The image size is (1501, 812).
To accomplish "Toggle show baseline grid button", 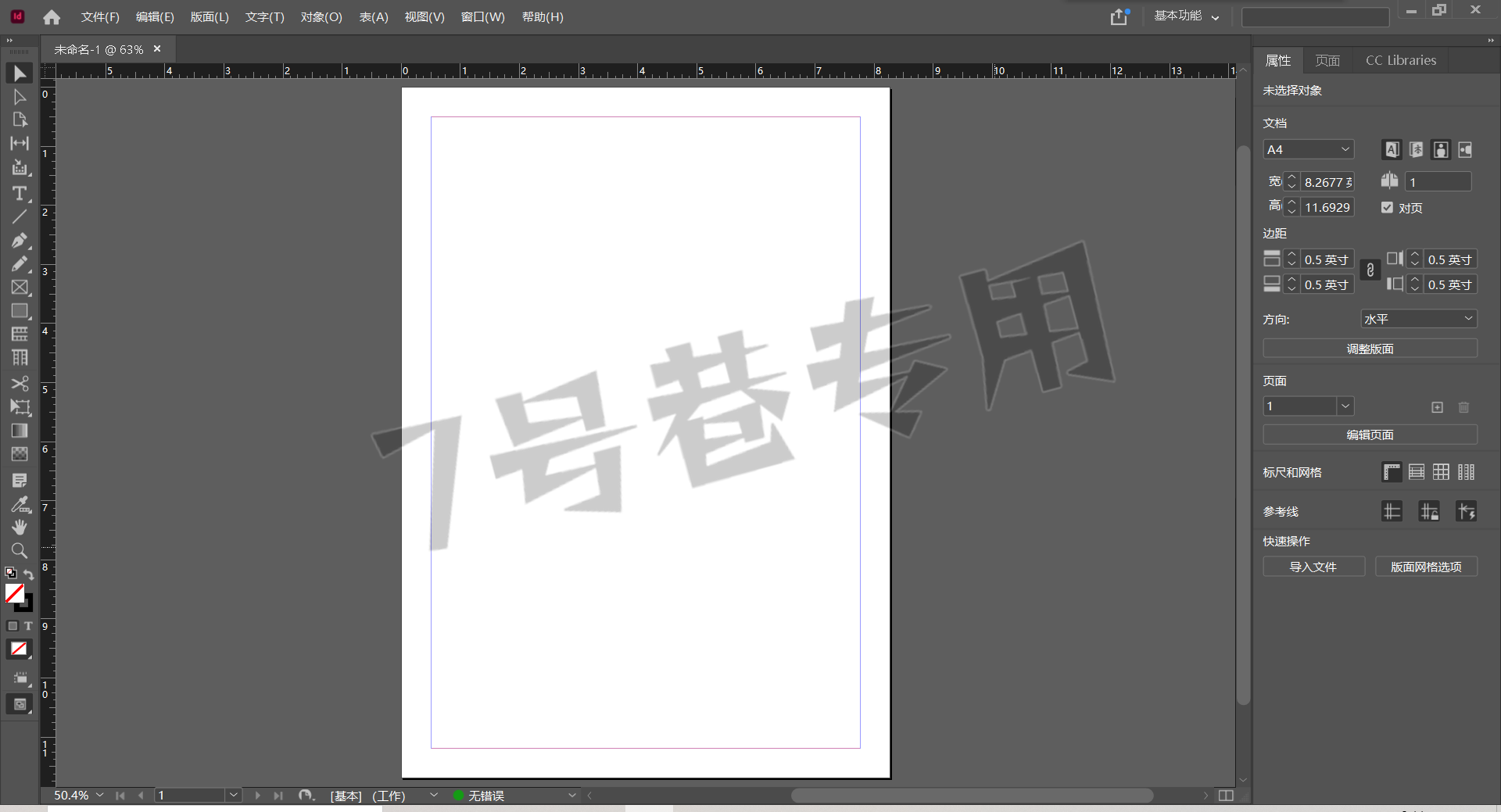I will [x=1416, y=472].
